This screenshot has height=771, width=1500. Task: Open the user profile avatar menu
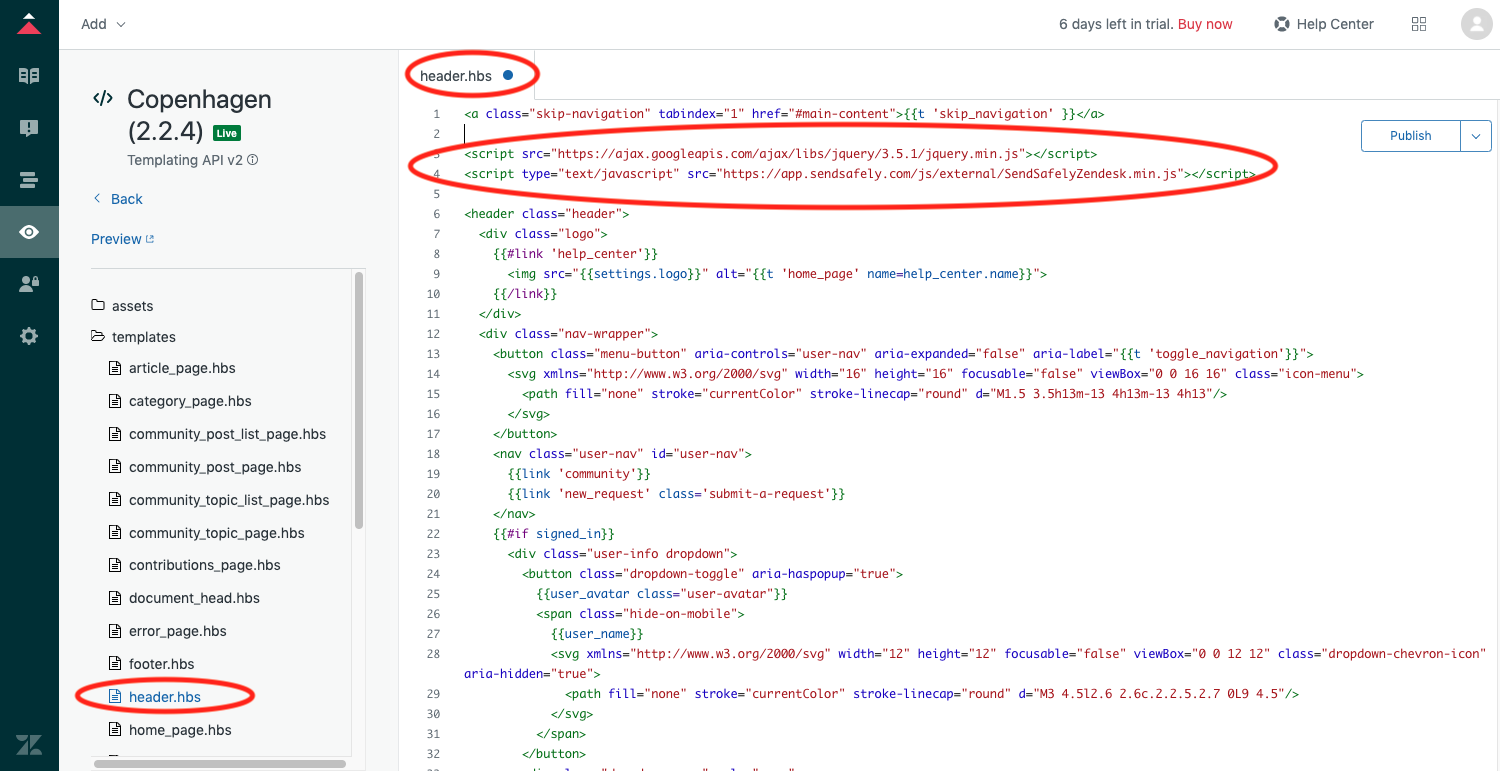click(x=1477, y=23)
